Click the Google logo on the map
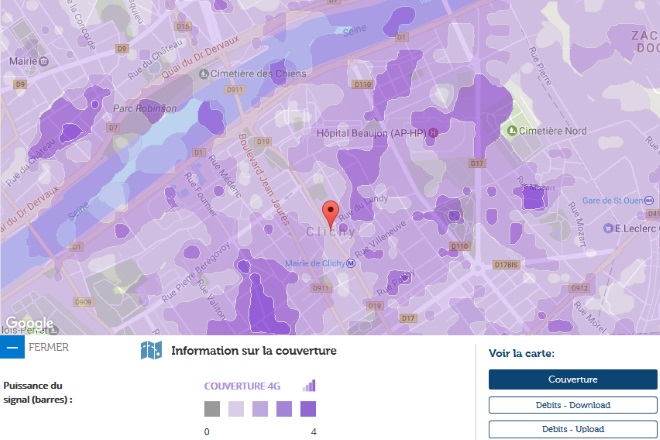 [x=29, y=323]
